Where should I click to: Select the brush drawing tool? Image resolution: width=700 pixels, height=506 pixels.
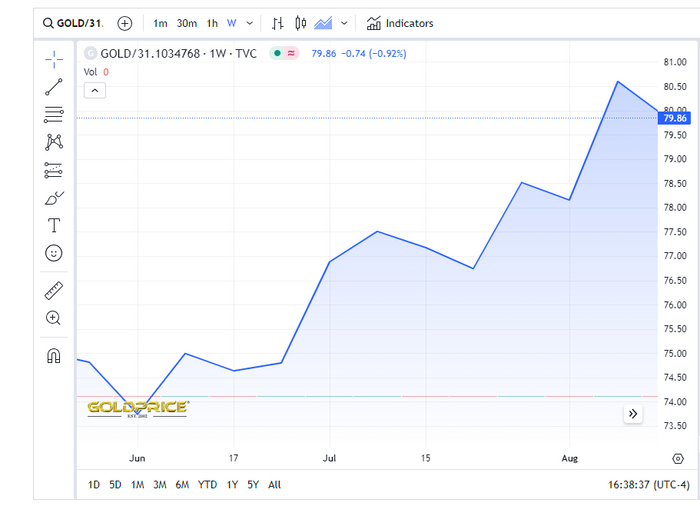[54, 198]
